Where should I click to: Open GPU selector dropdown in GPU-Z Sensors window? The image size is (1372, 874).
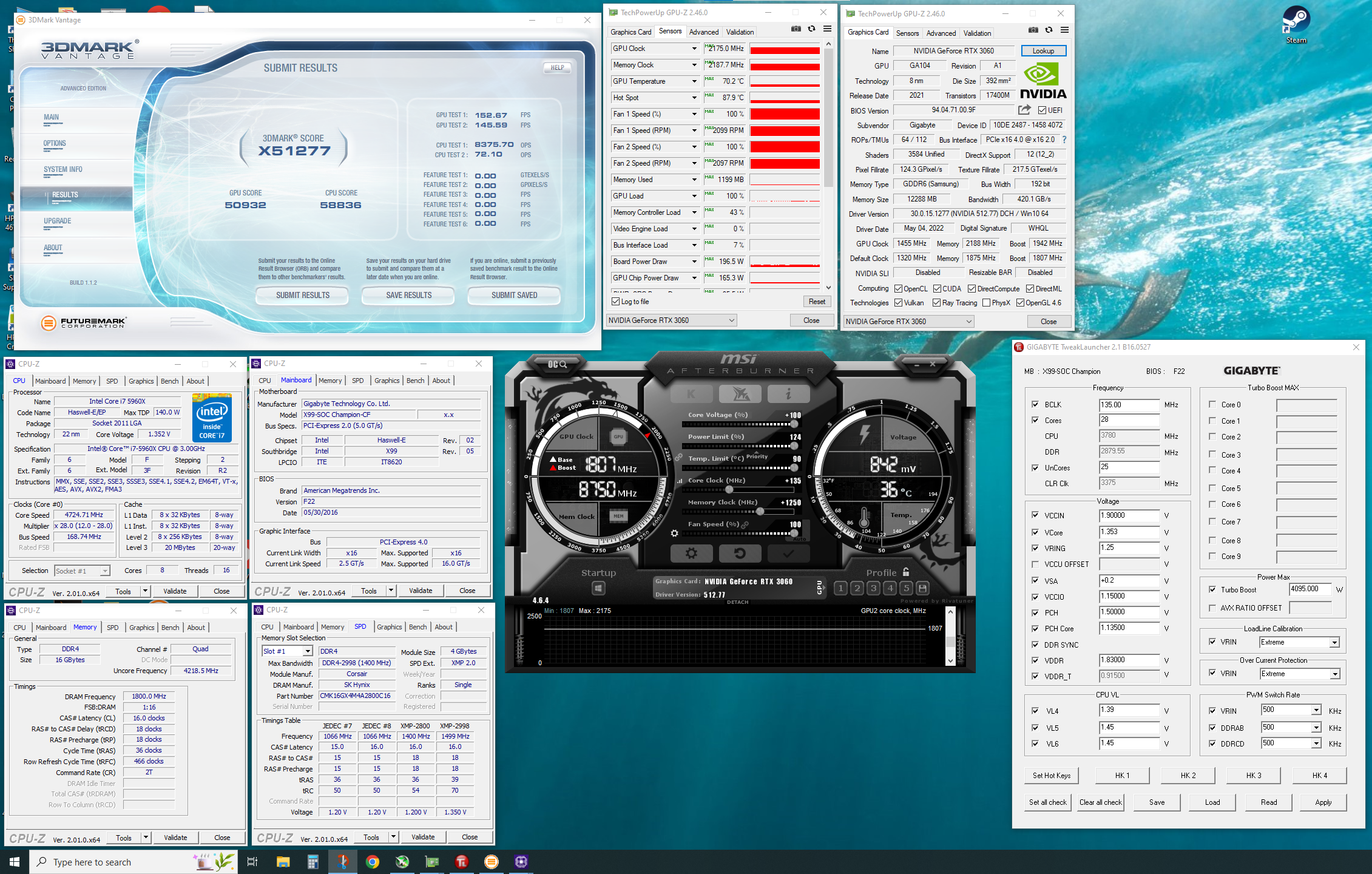[x=672, y=320]
